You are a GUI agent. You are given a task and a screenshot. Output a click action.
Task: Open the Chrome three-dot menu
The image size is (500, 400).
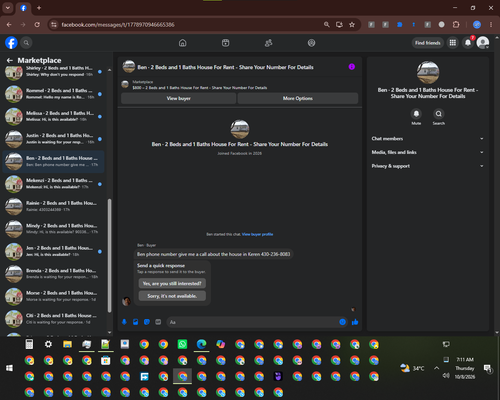491,25
